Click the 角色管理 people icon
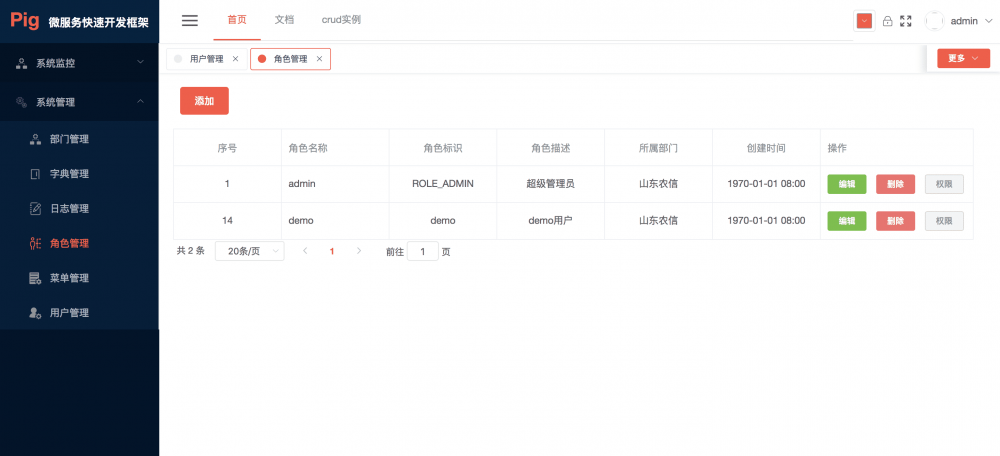 point(35,243)
